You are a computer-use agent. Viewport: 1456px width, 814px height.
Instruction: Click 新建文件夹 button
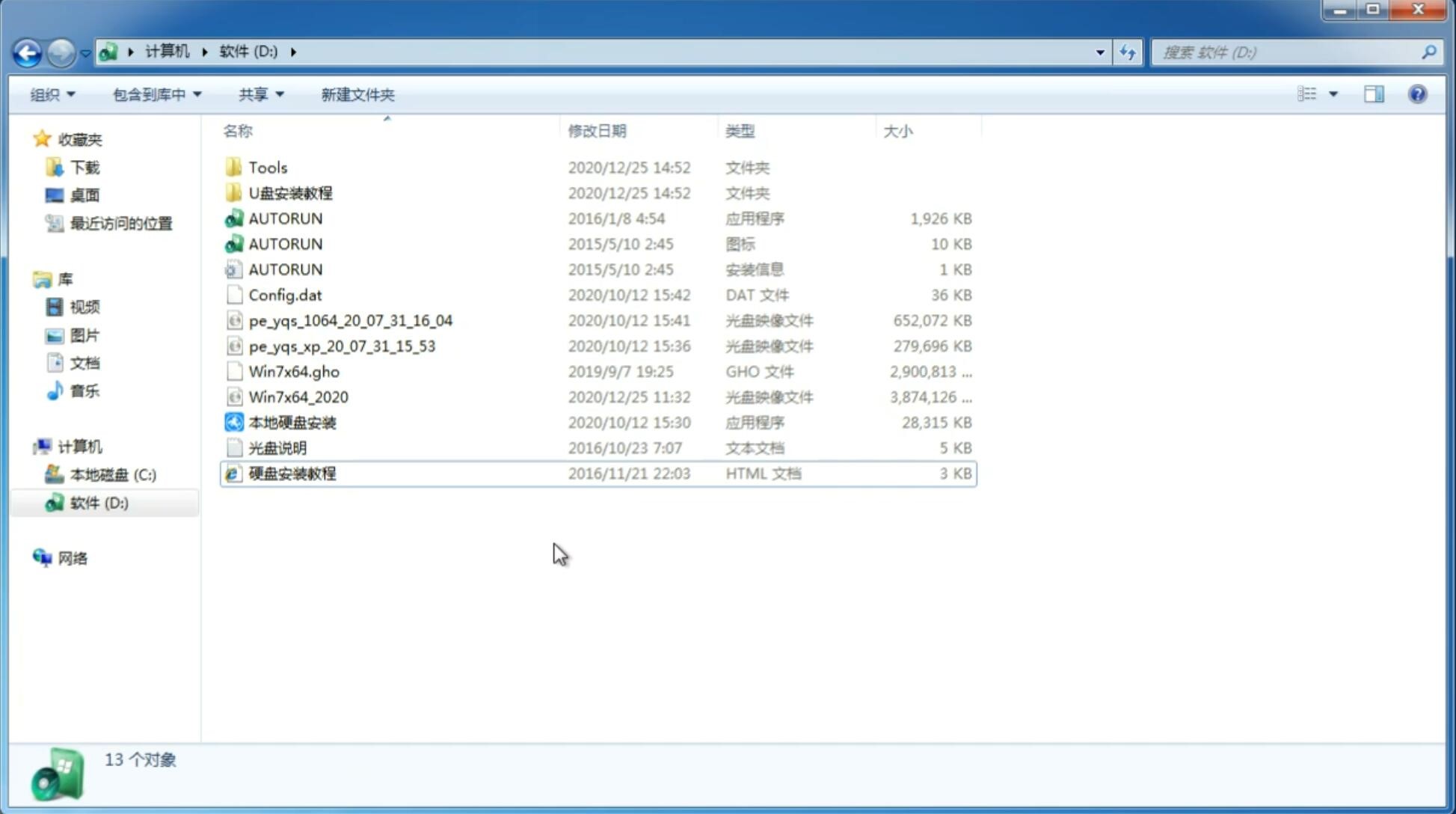tap(357, 94)
